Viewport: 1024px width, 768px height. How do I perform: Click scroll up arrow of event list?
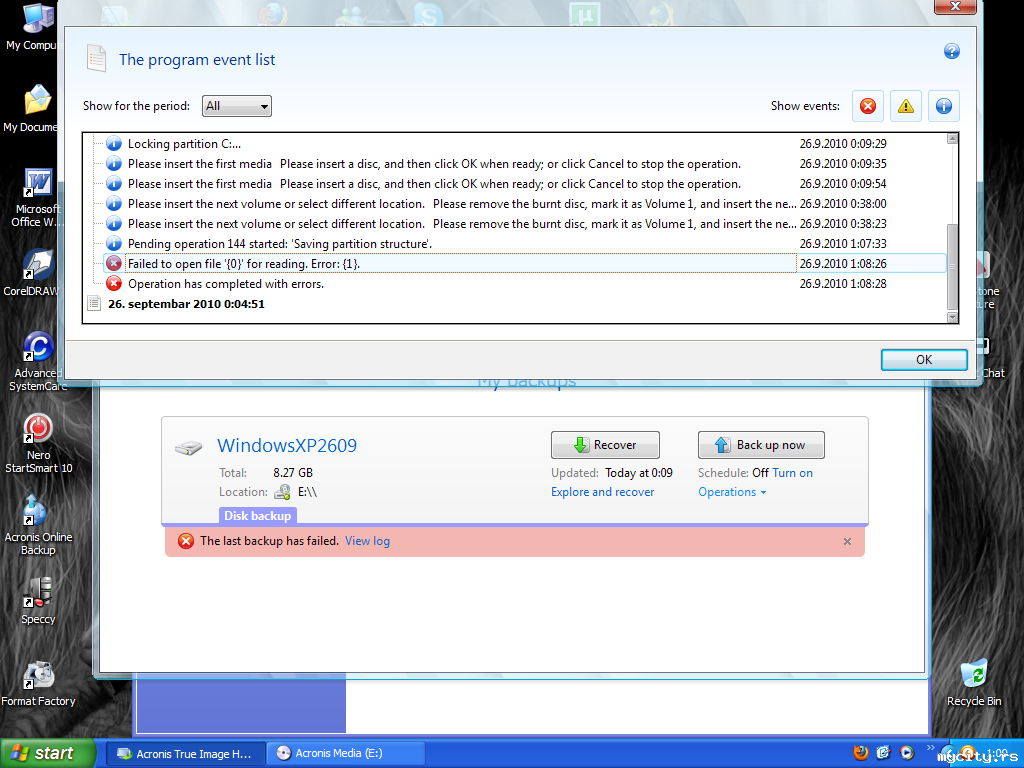952,138
